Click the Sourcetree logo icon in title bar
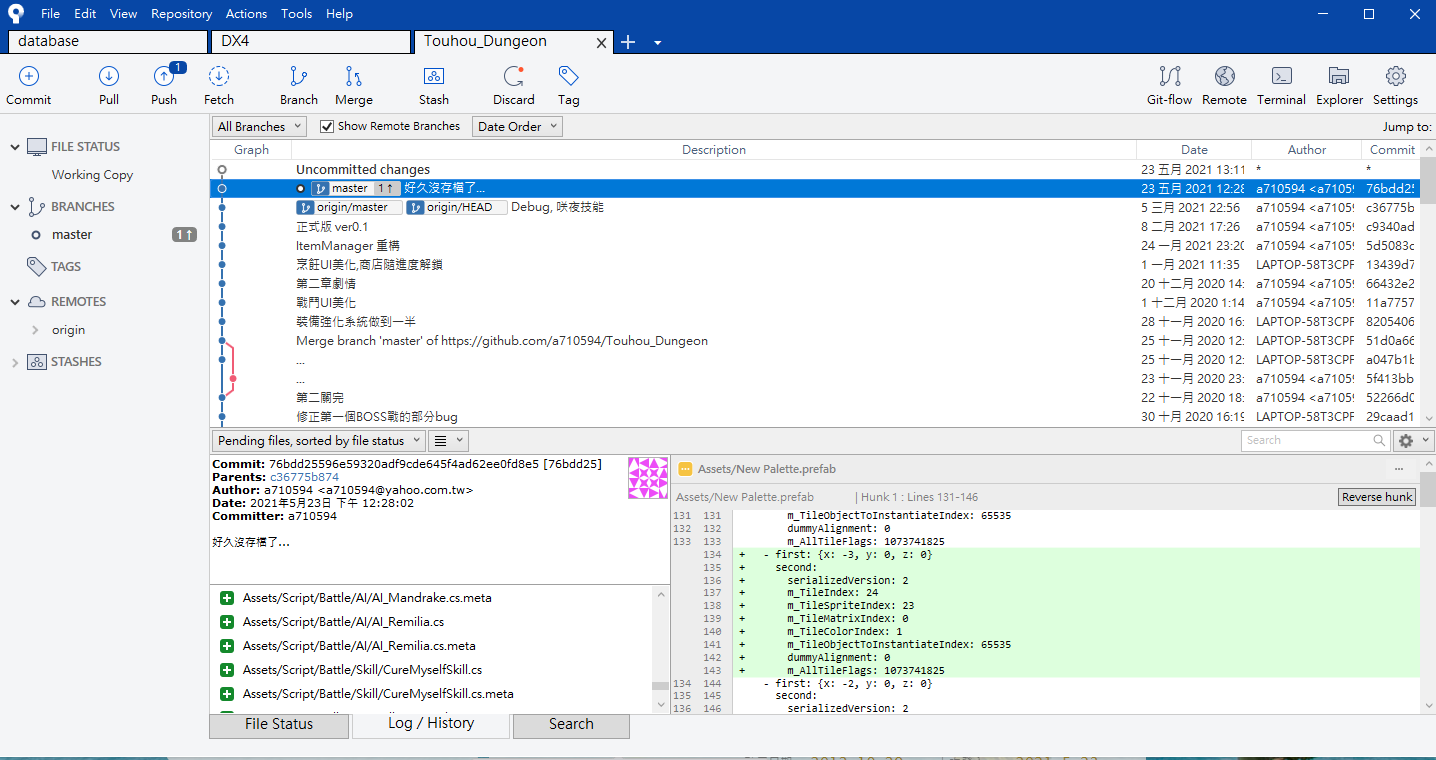Image resolution: width=1436 pixels, height=760 pixels. point(15,14)
